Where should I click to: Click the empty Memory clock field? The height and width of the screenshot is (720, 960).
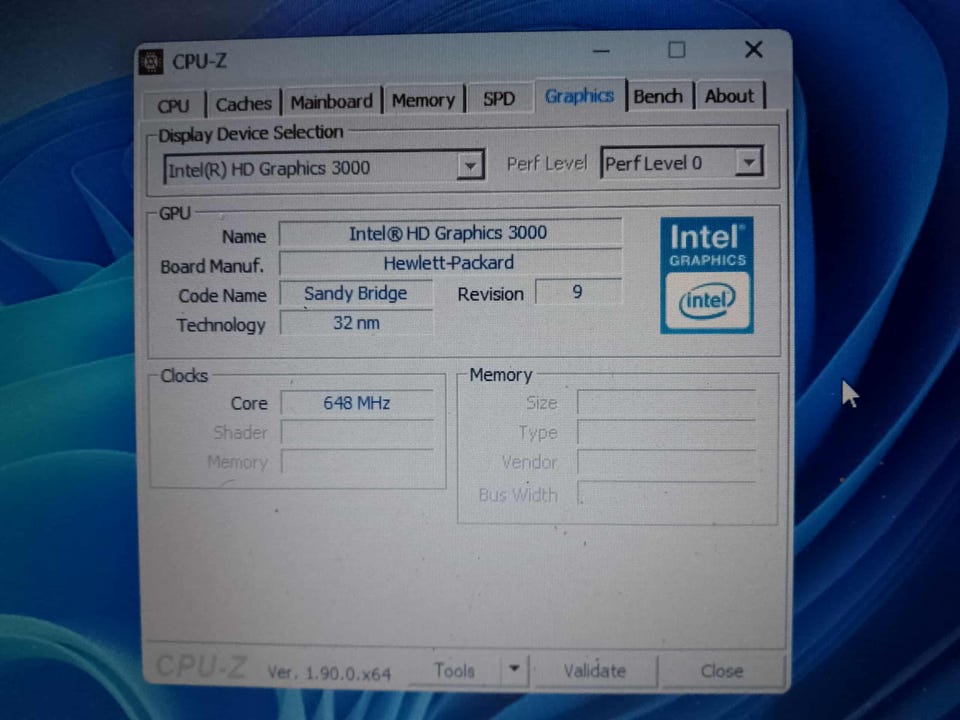(x=358, y=462)
